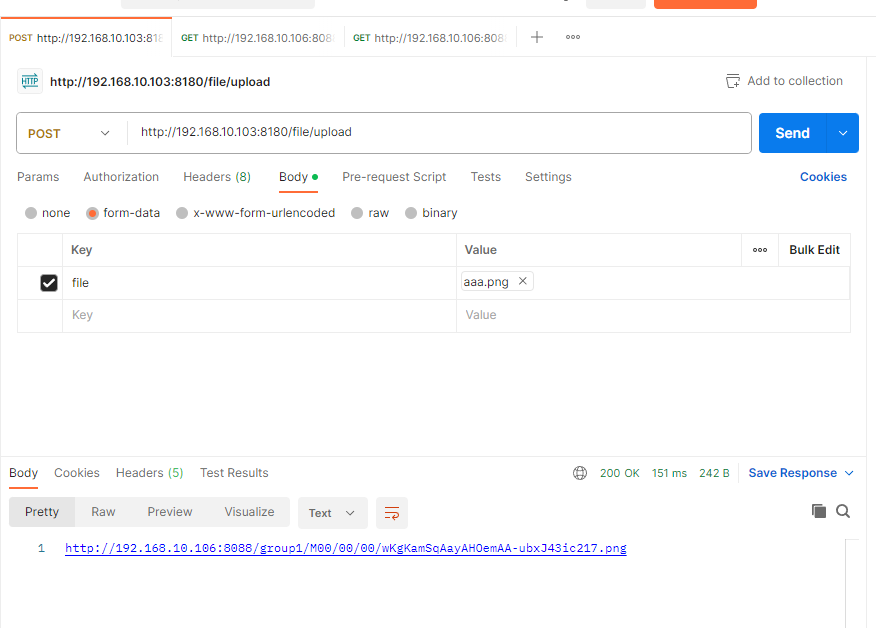Expand Save Response options
This screenshot has width=876, height=628.
(x=849, y=473)
